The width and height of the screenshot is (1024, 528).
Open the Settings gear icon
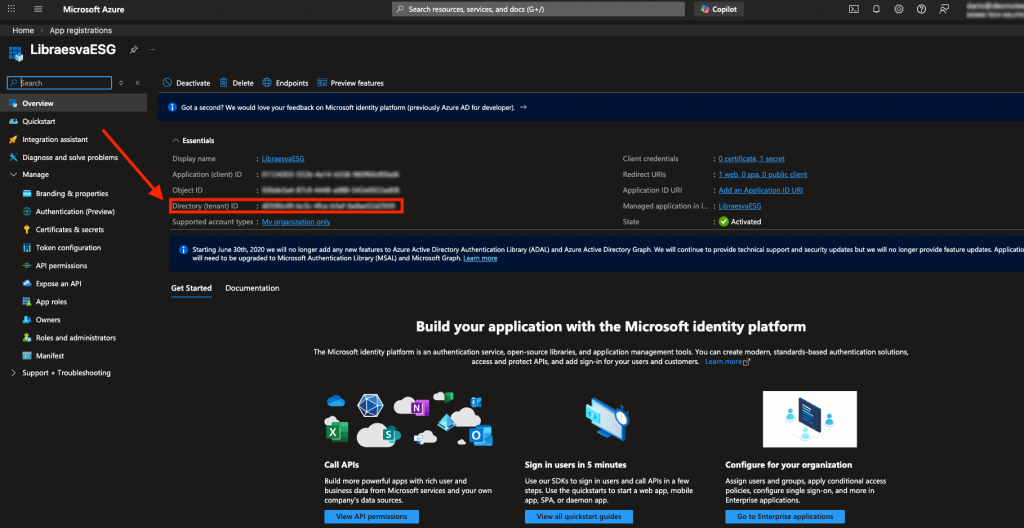(x=899, y=9)
